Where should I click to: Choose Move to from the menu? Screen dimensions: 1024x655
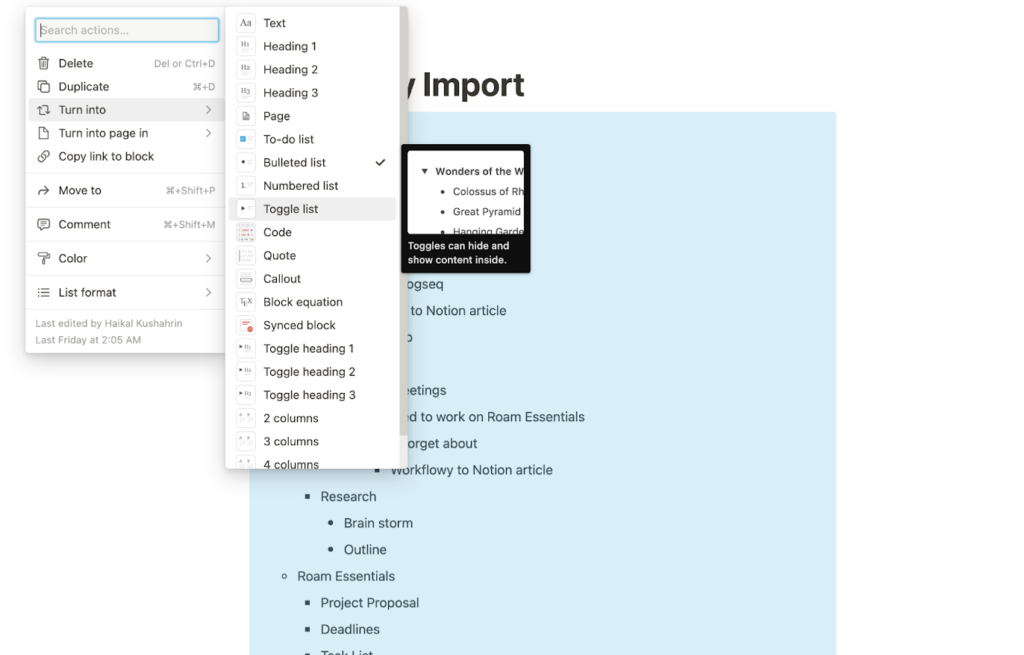click(x=127, y=191)
